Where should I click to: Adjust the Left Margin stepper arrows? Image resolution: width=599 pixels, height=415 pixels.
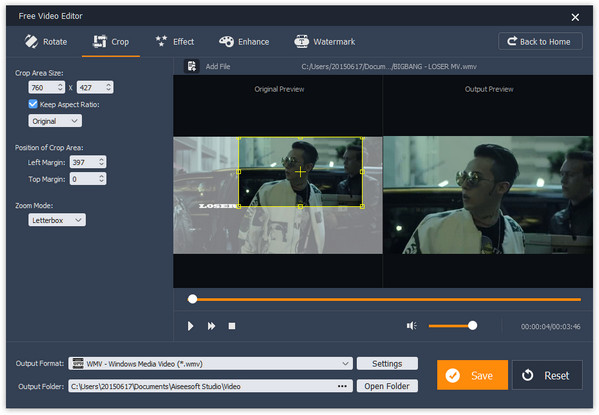[102, 162]
